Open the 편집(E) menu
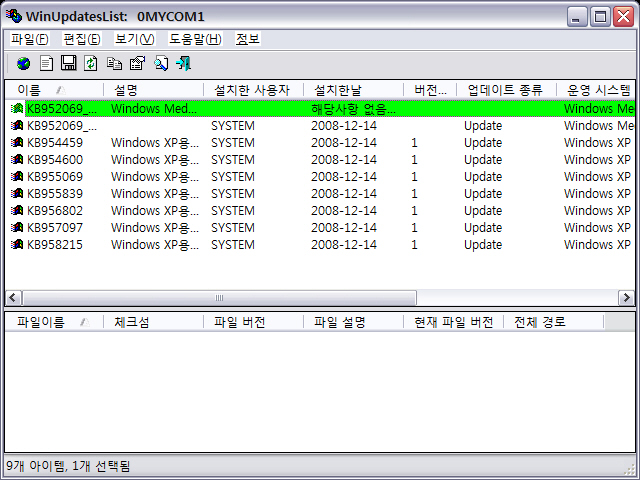The height and width of the screenshot is (480, 640). click(82, 39)
